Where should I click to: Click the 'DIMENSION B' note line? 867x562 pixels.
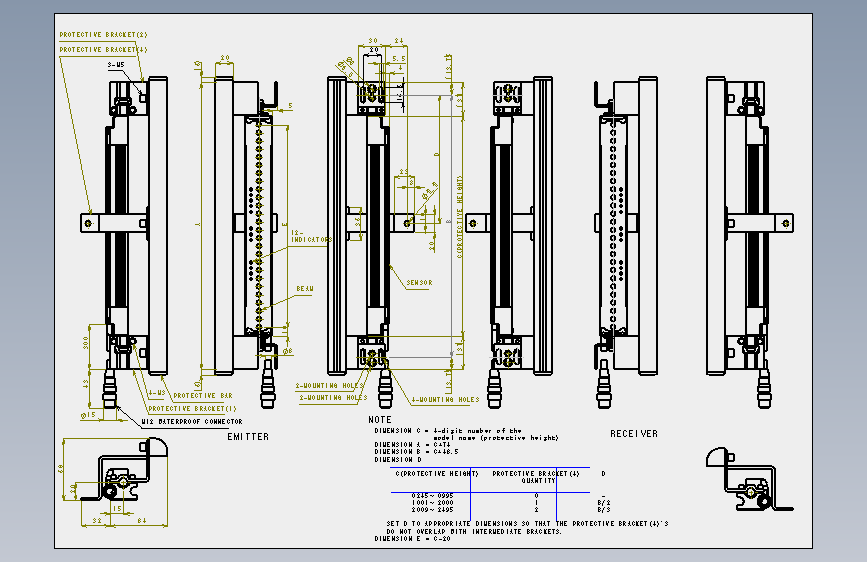click(416, 452)
